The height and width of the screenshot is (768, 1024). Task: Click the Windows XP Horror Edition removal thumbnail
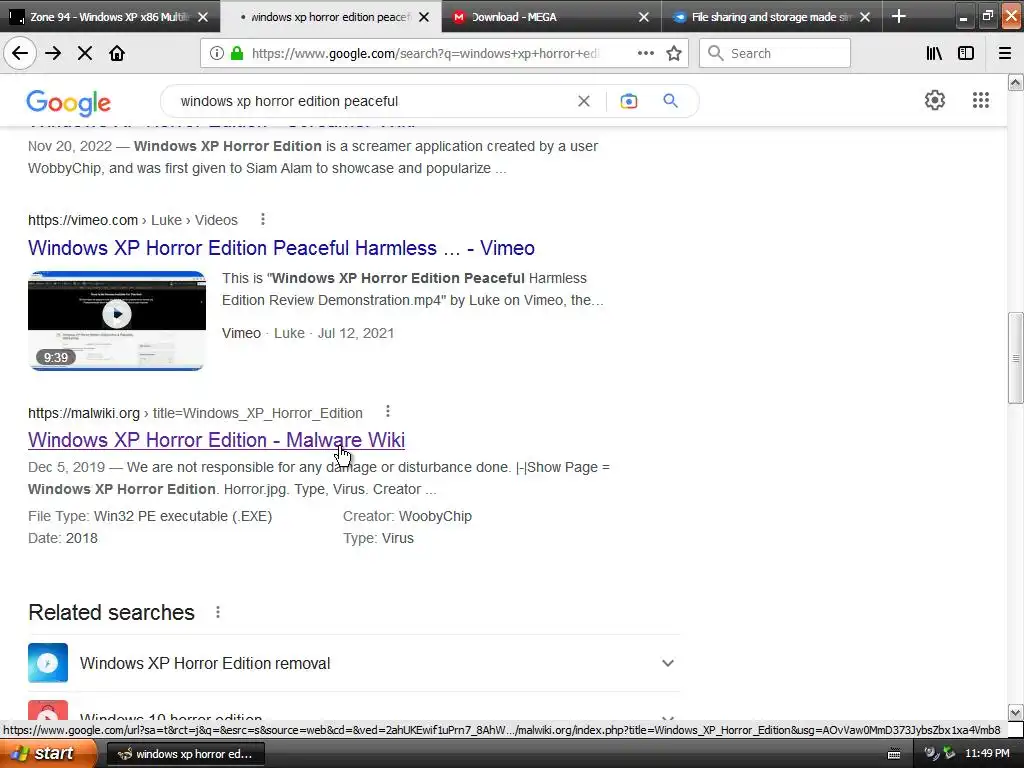click(x=48, y=663)
